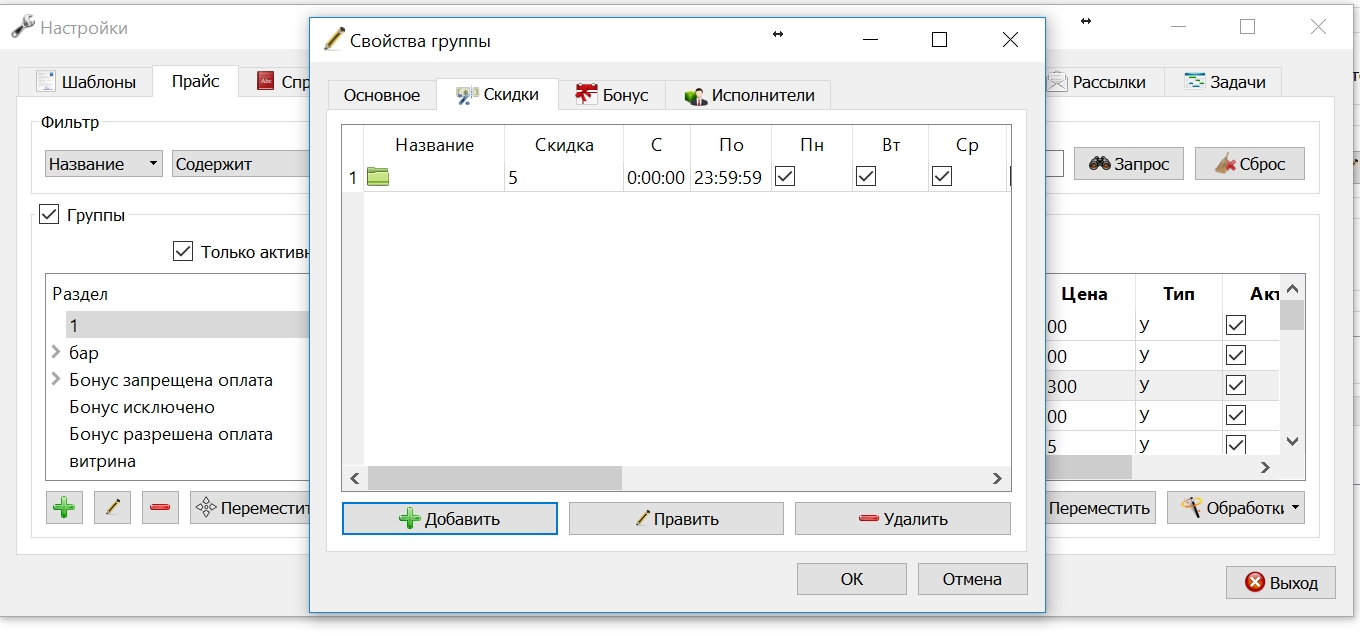Click the end time cell 23:59:59
1360x636 pixels.
tap(730, 177)
